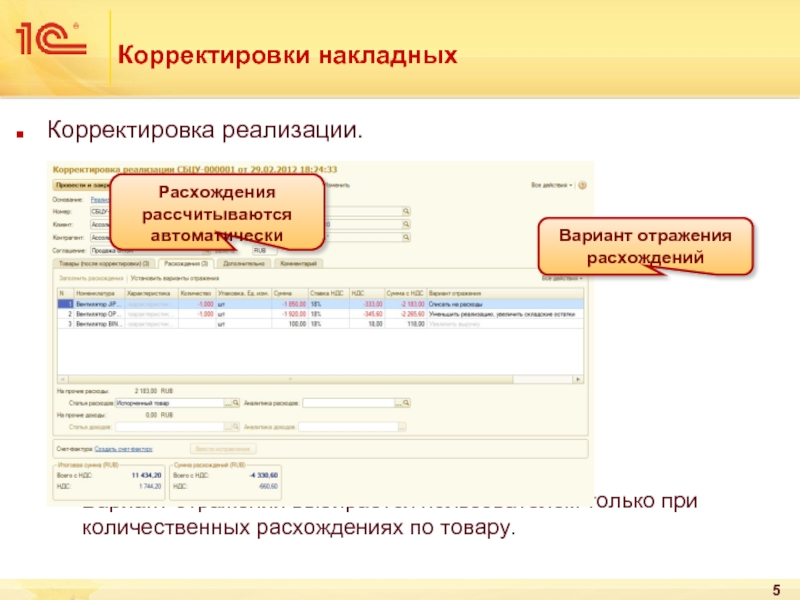800x600 pixels.
Task: Click Характеристика column header
Action: tap(151, 293)
